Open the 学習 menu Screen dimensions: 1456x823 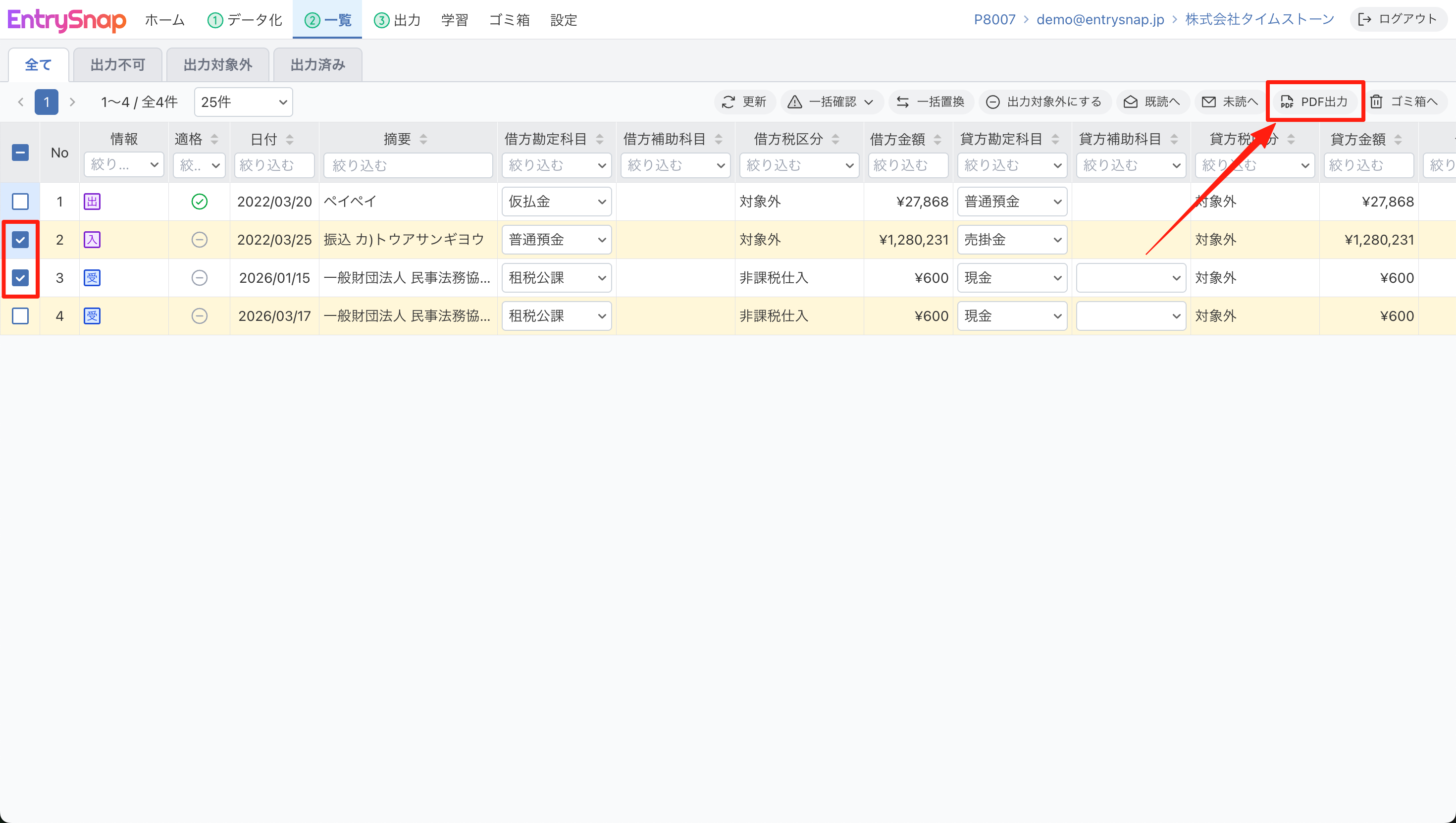point(455,20)
